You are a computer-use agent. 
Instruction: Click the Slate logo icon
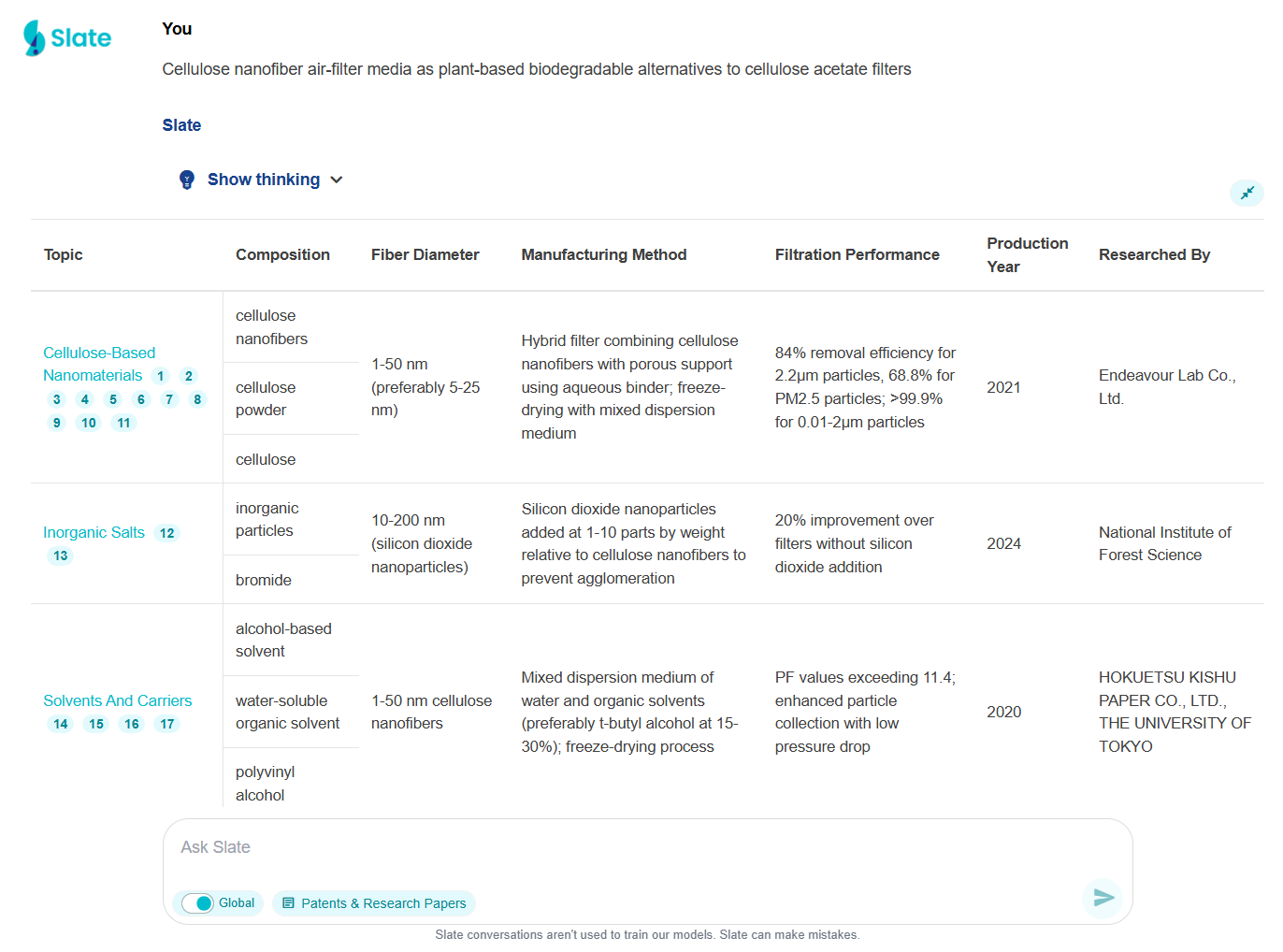tap(35, 38)
